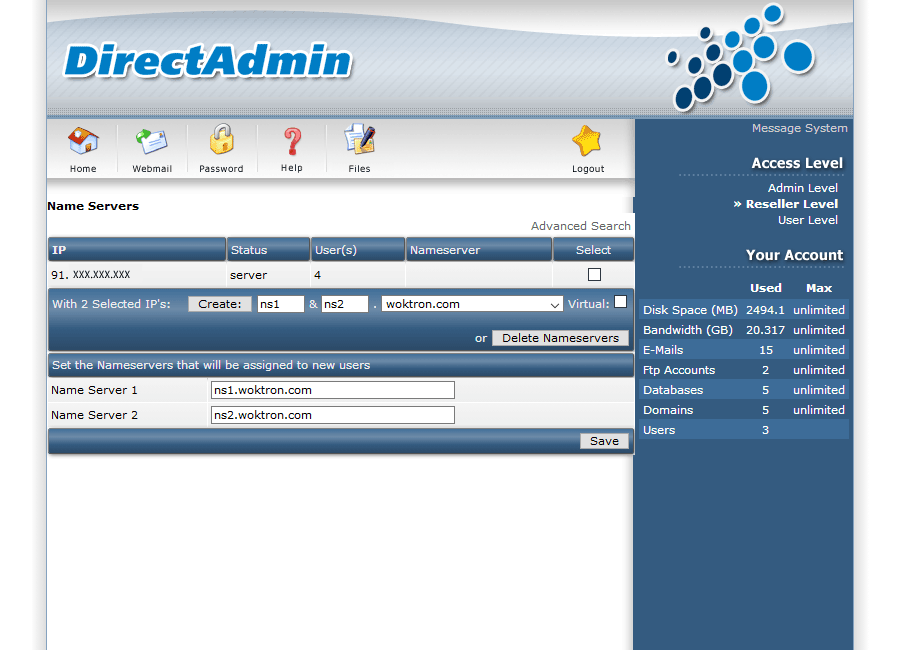This screenshot has width=900, height=650.
Task: Enable the Virtual checkbox
Action: click(x=620, y=302)
